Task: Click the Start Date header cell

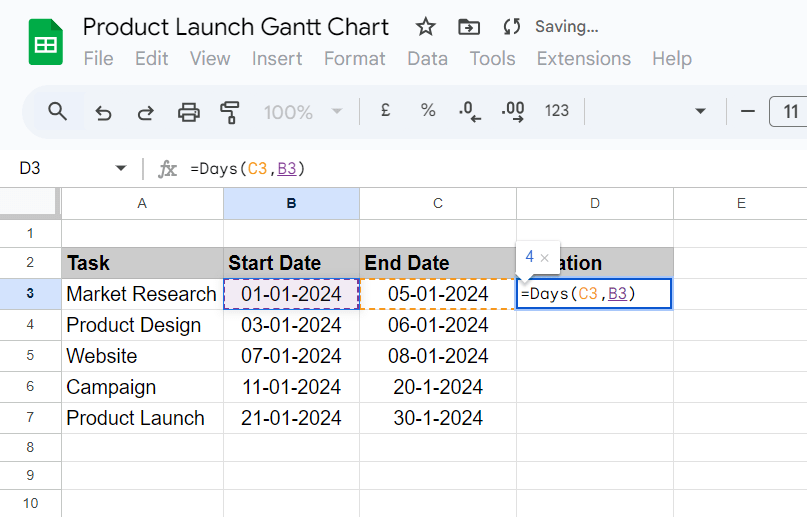Action: click(x=291, y=263)
